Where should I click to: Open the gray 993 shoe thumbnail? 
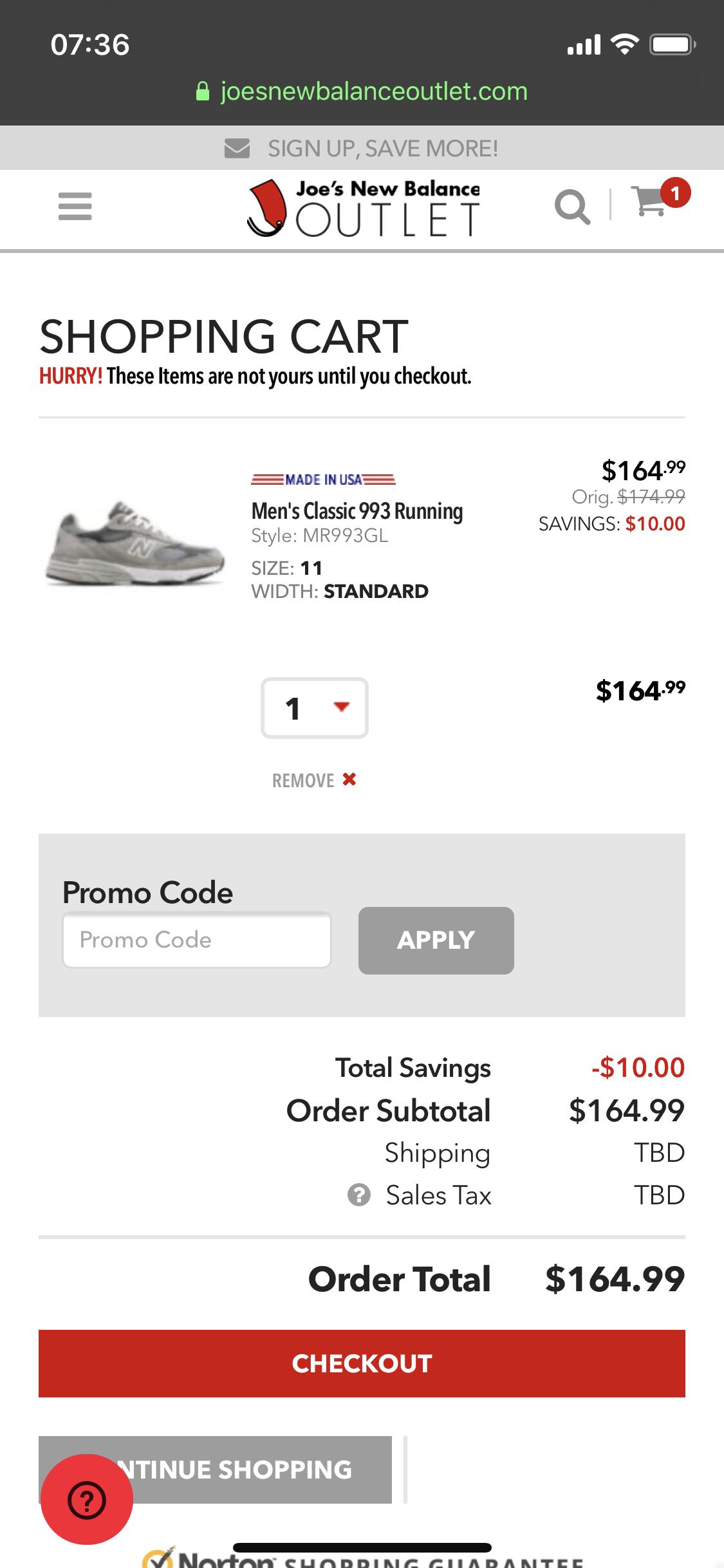pos(135,542)
